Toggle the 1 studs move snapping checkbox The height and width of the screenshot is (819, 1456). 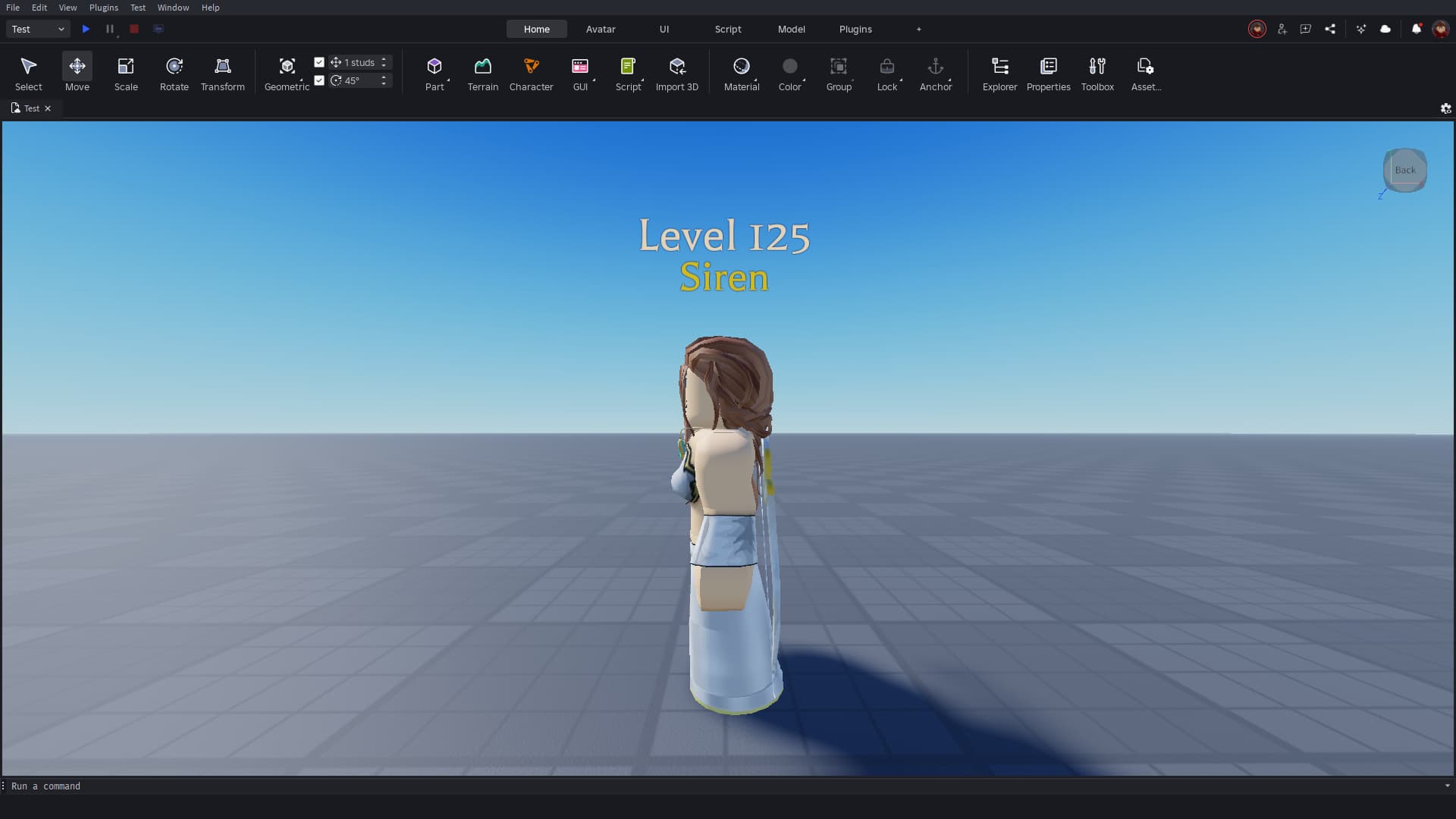(x=319, y=62)
